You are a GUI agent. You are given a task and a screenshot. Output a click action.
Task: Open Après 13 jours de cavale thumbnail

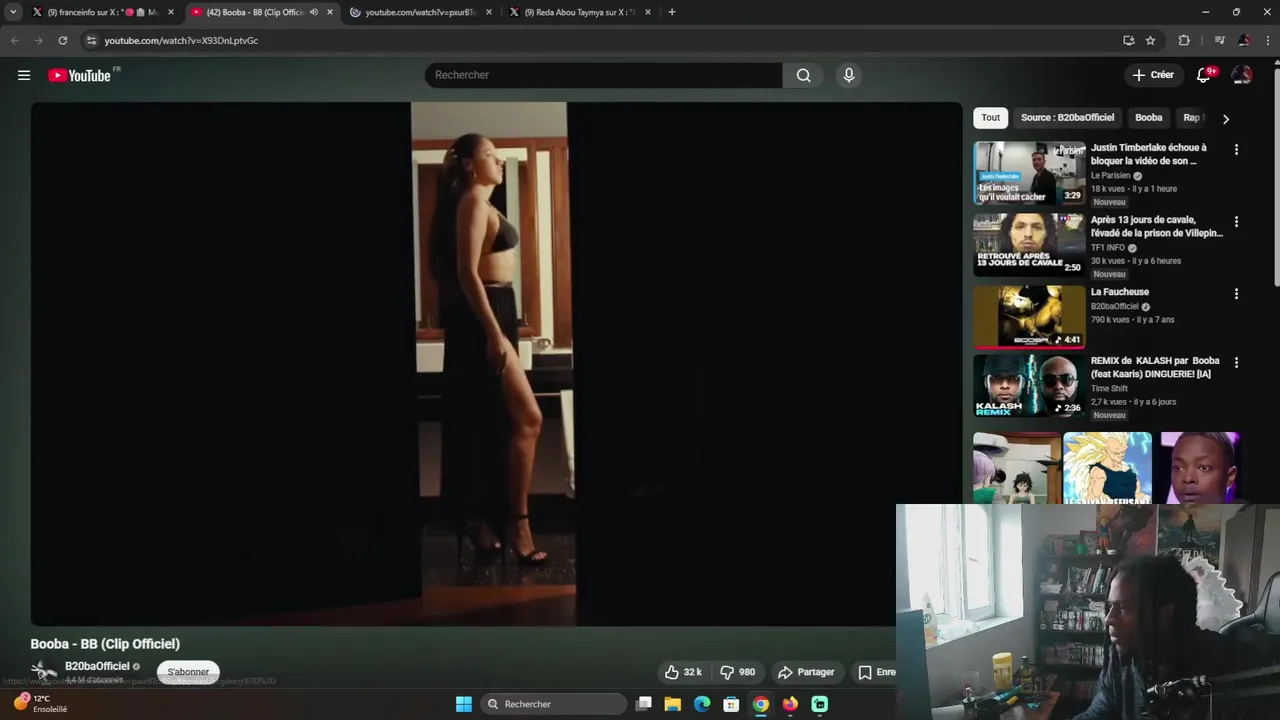(x=1029, y=244)
